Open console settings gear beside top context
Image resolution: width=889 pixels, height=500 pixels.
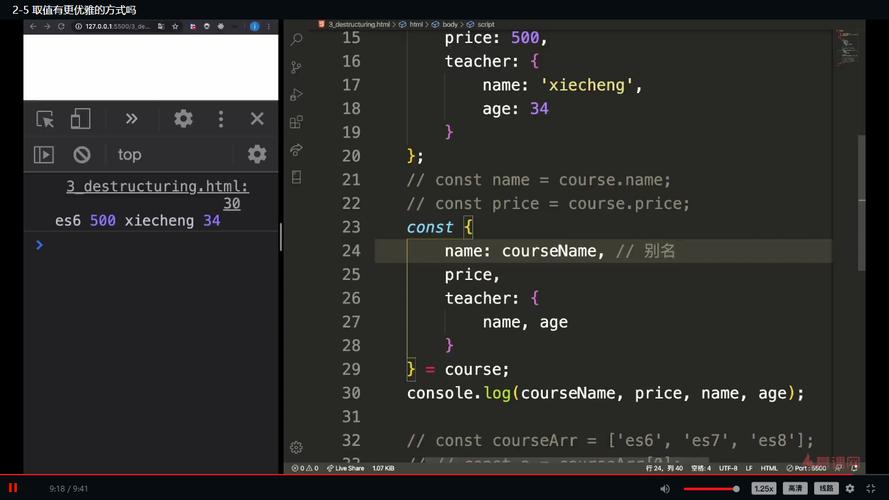[257, 154]
